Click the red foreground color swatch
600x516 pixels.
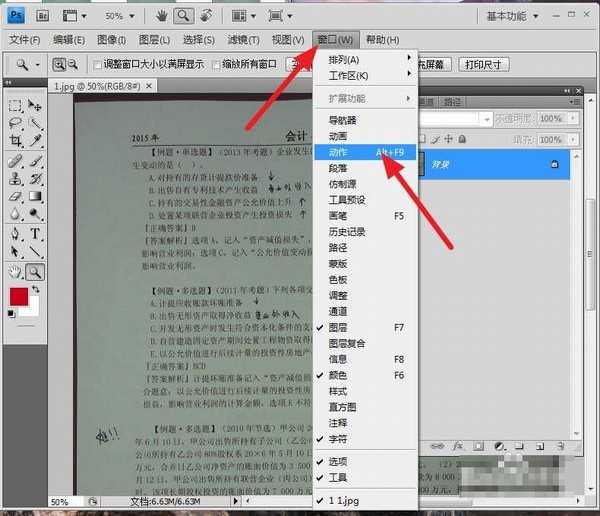coord(19,296)
